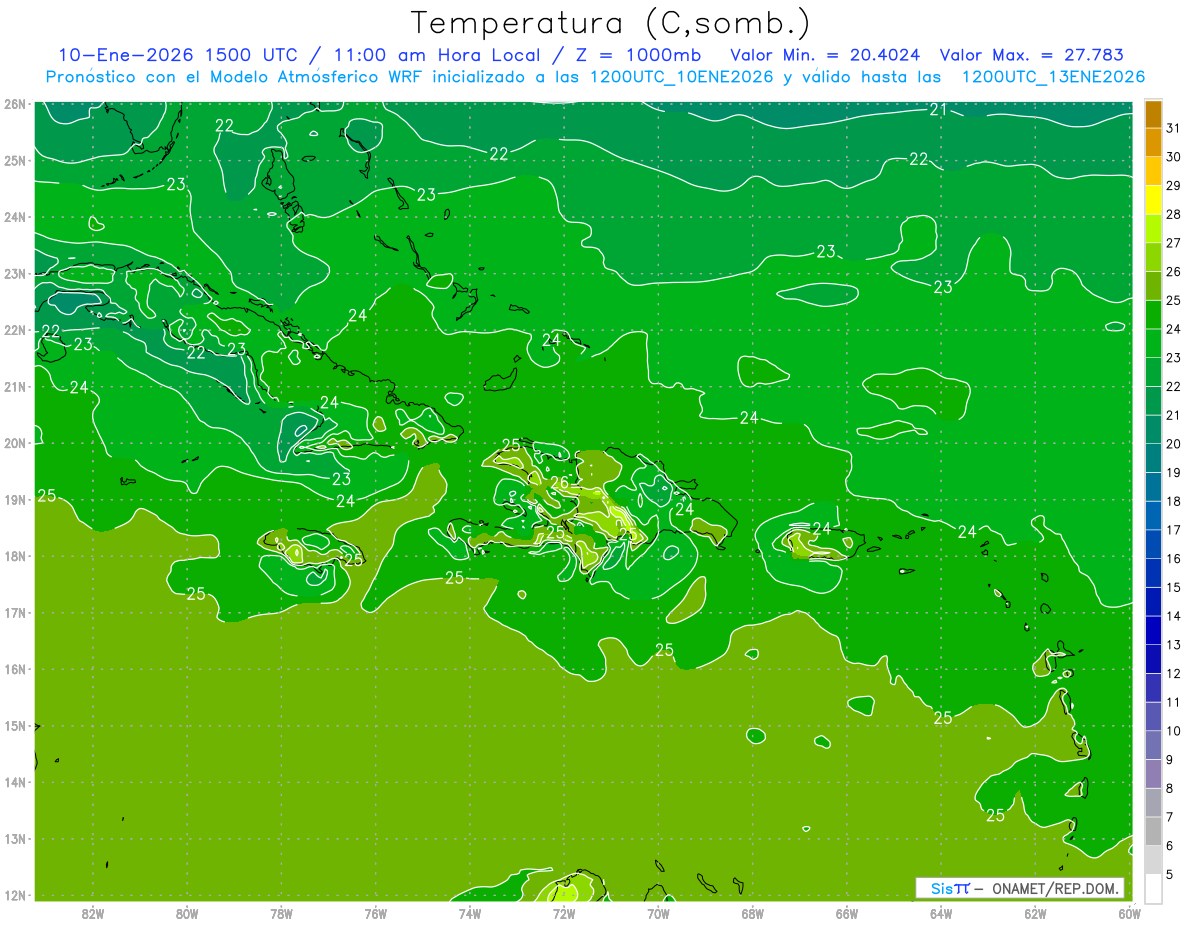
Task: Click legend value "26" on the color bar
Action: point(1173,271)
